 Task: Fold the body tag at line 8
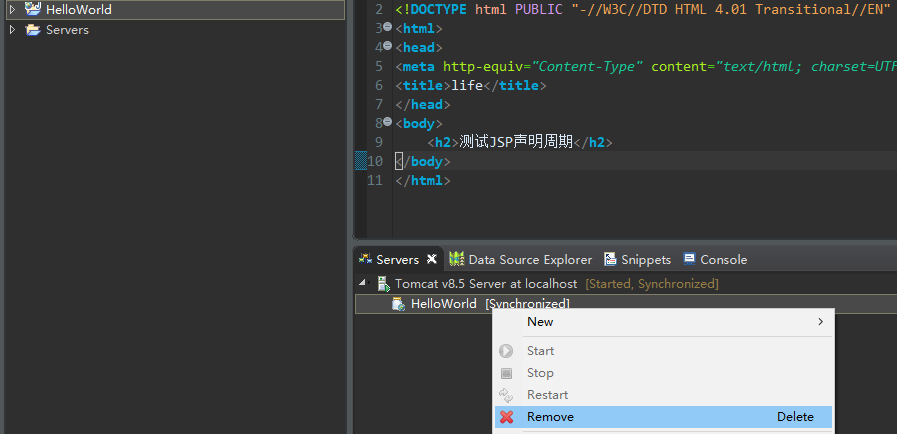tap(387, 122)
